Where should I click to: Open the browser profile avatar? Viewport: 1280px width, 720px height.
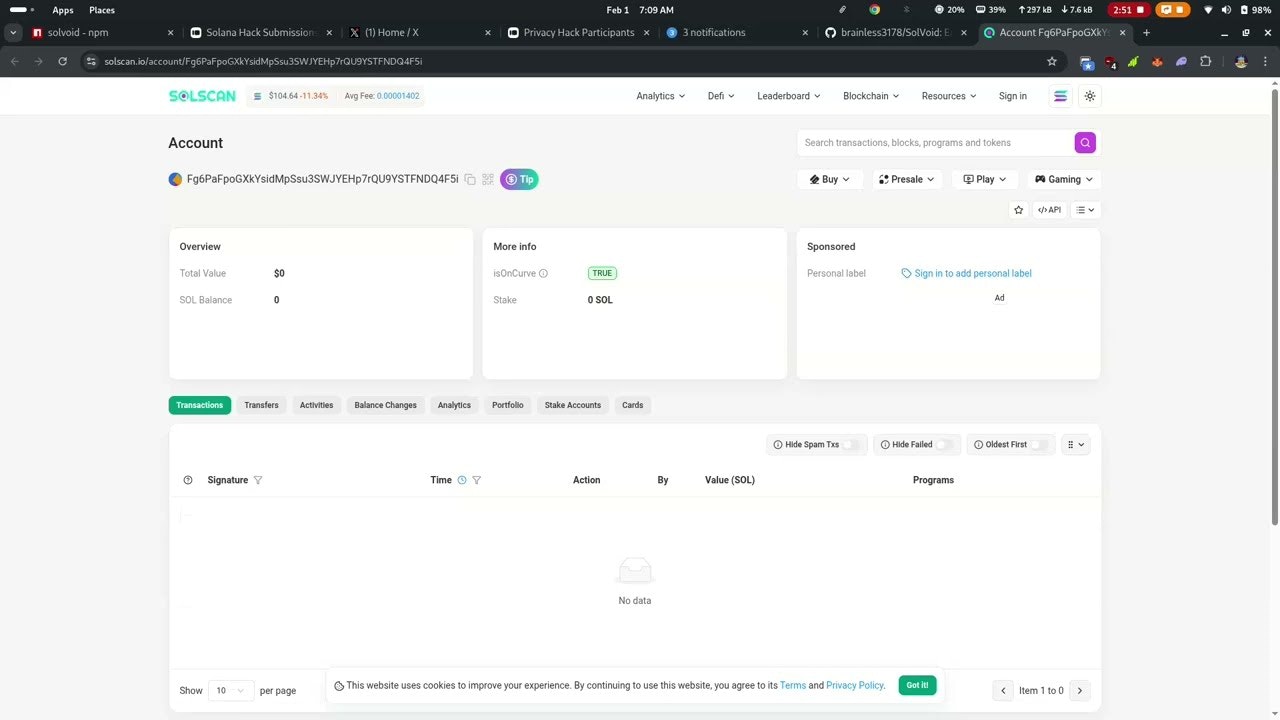point(1241,61)
